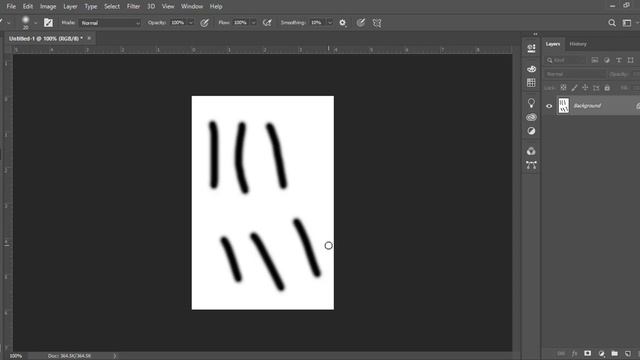Image resolution: width=640 pixels, height=360 pixels.
Task: Add layer mask icon
Action: (588, 353)
